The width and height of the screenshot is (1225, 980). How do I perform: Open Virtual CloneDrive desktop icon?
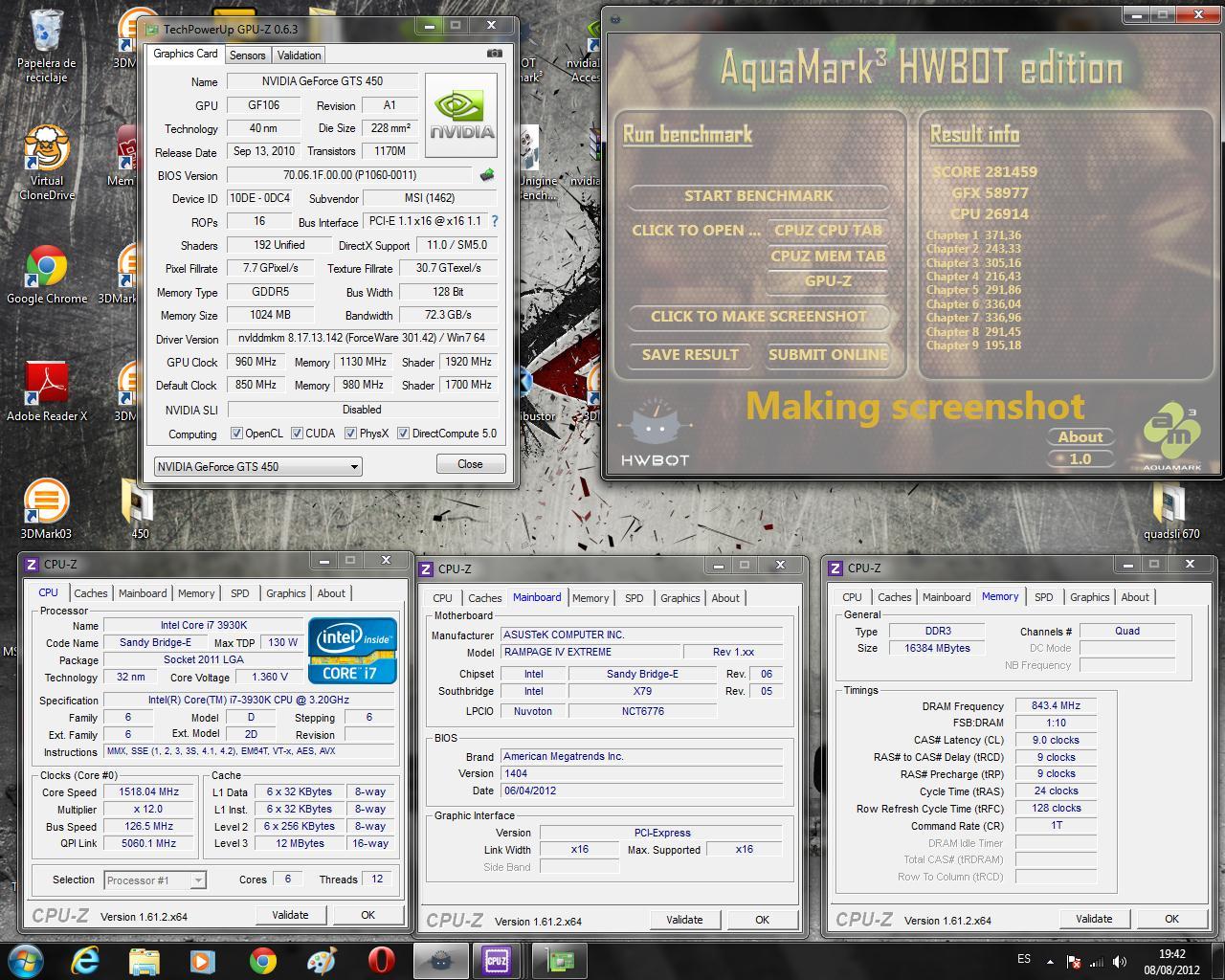(x=46, y=163)
